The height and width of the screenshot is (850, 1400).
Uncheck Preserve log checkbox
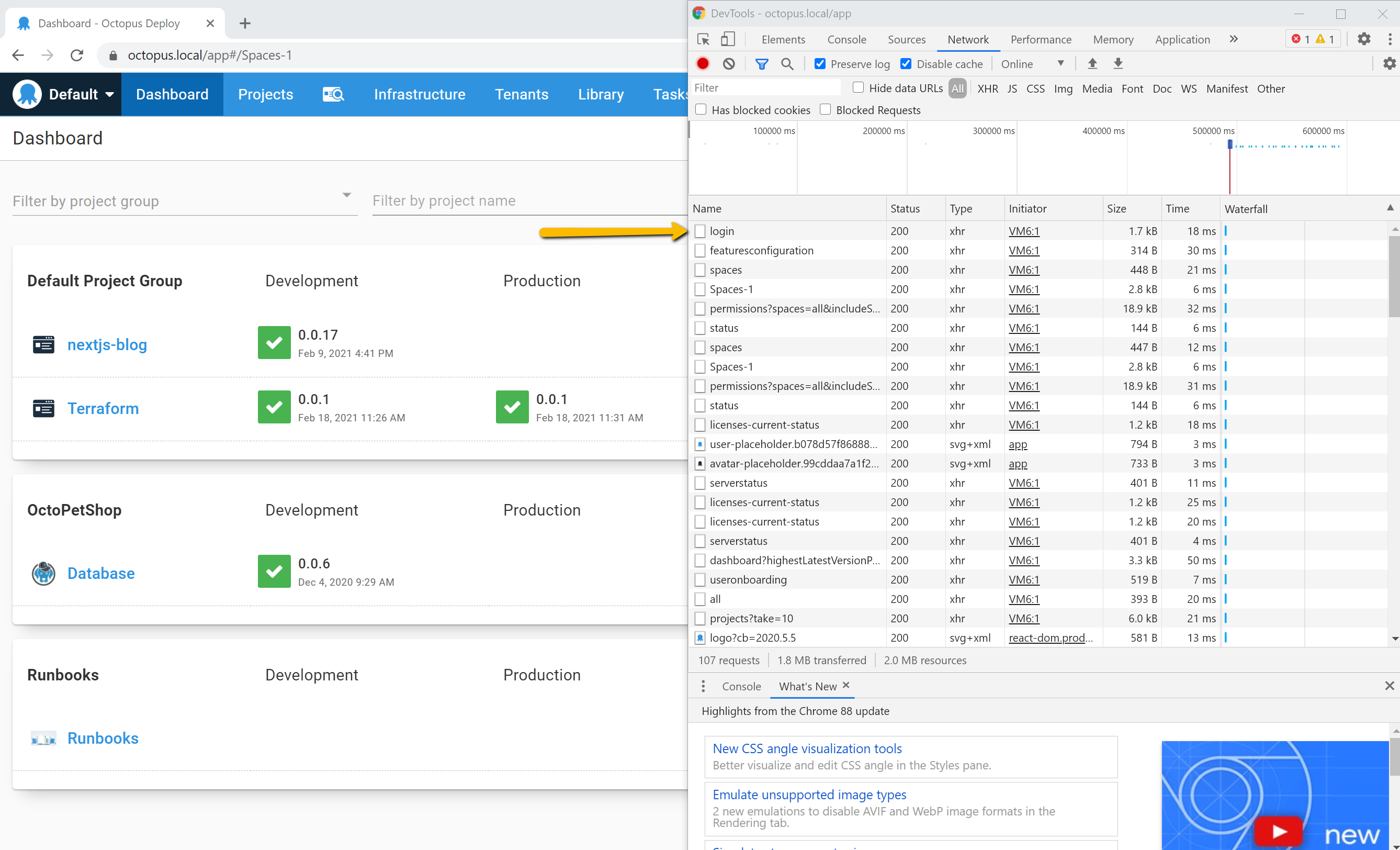(820, 64)
